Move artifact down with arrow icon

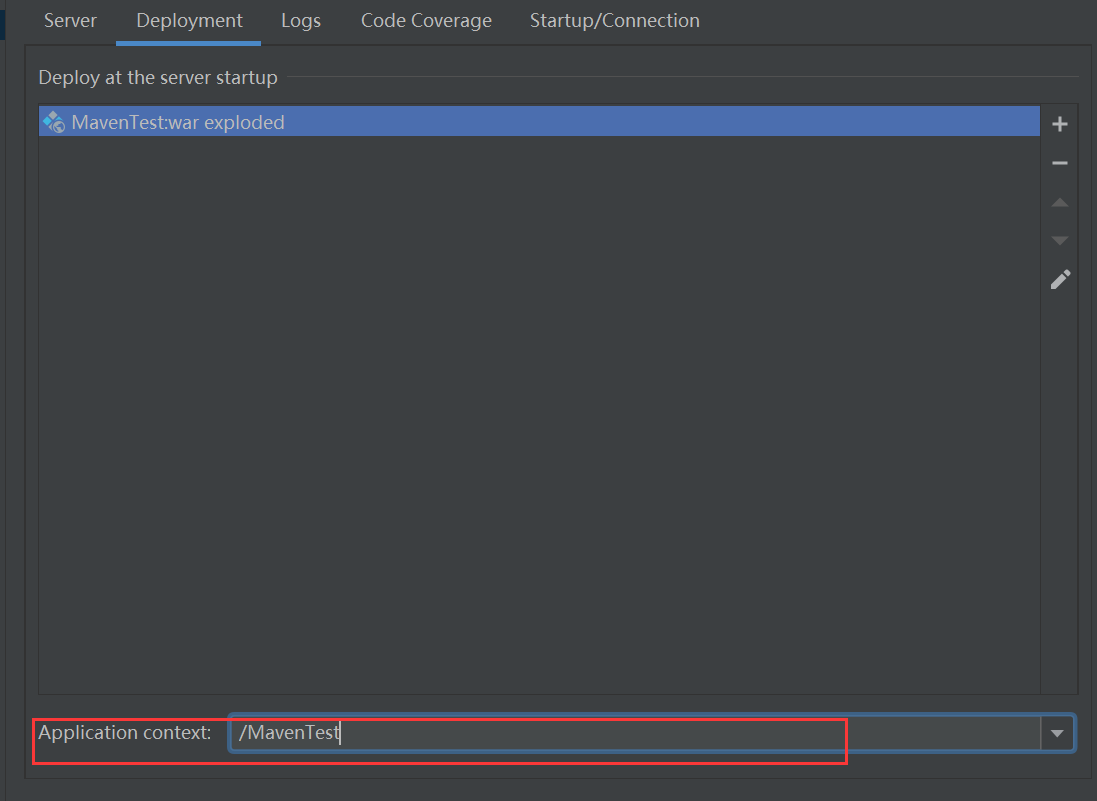(x=1059, y=241)
